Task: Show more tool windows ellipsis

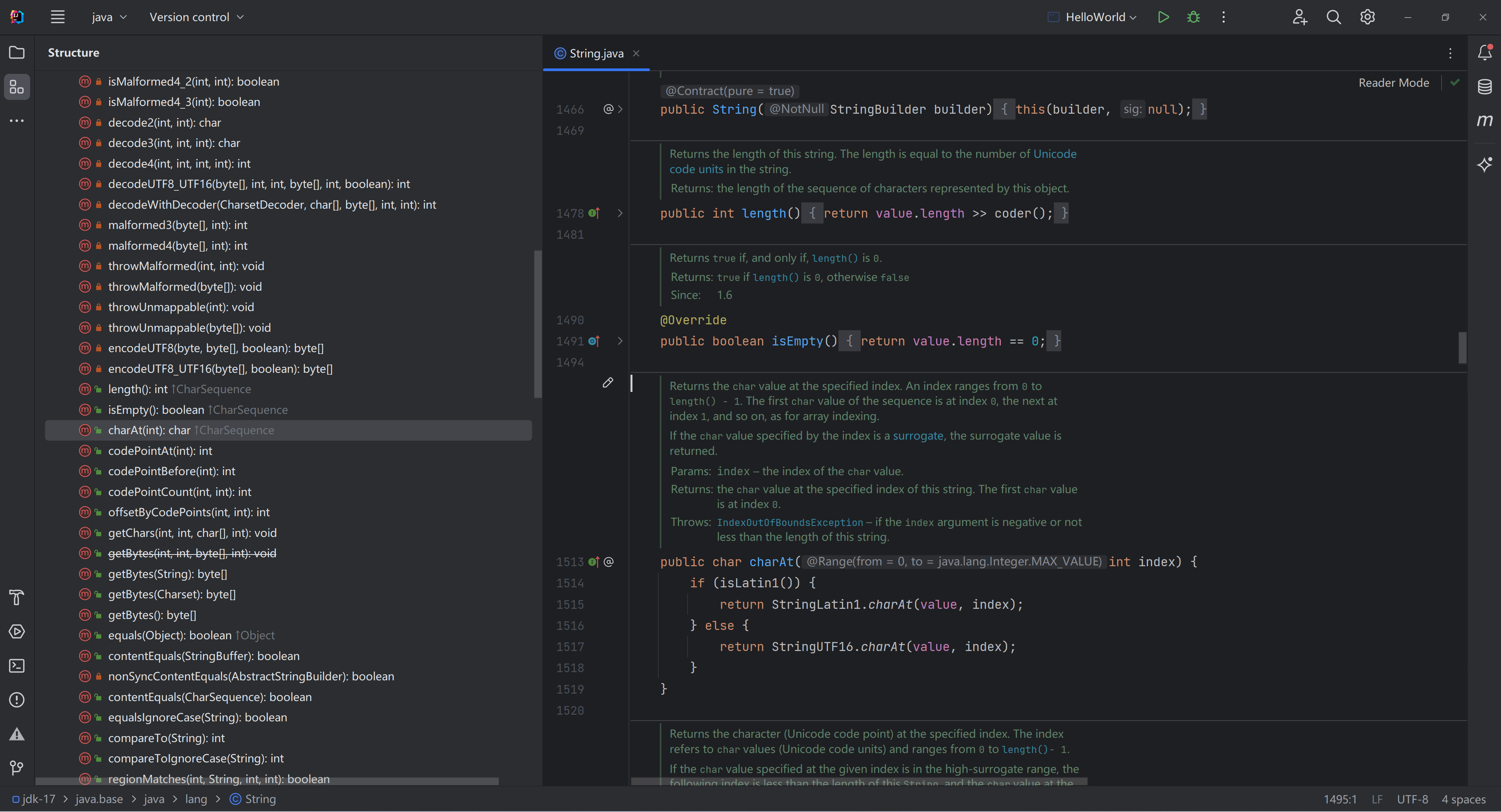Action: click(x=17, y=121)
